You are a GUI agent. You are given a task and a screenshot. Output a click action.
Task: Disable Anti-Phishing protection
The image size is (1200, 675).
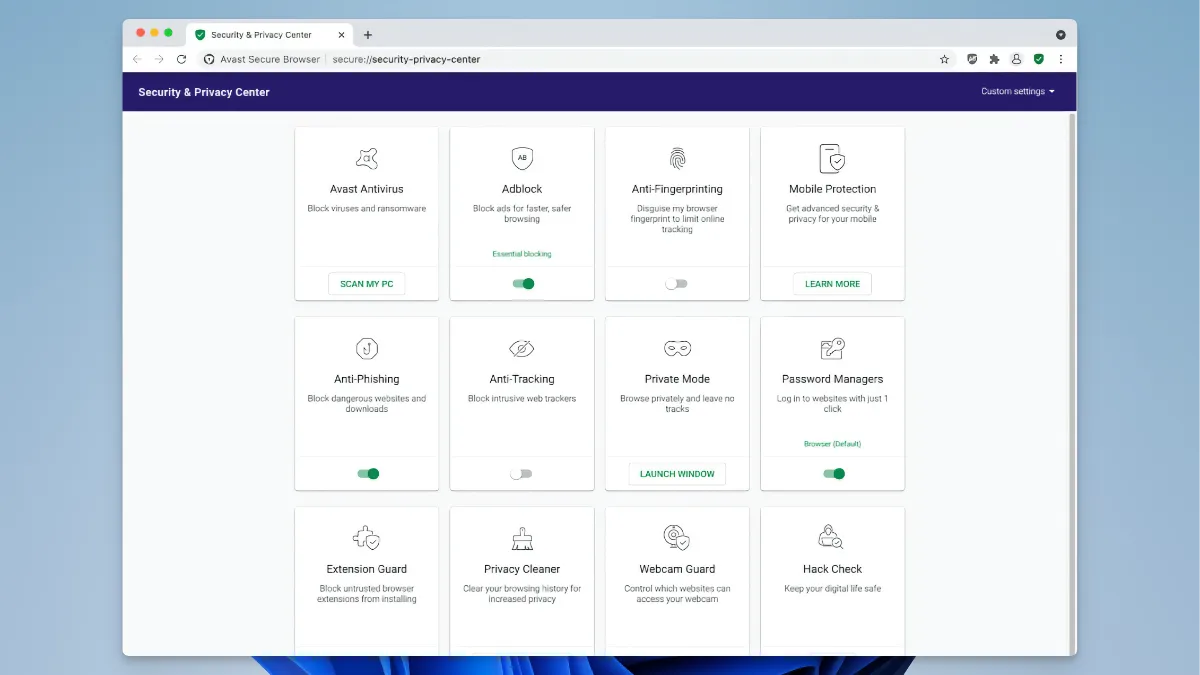click(x=366, y=473)
